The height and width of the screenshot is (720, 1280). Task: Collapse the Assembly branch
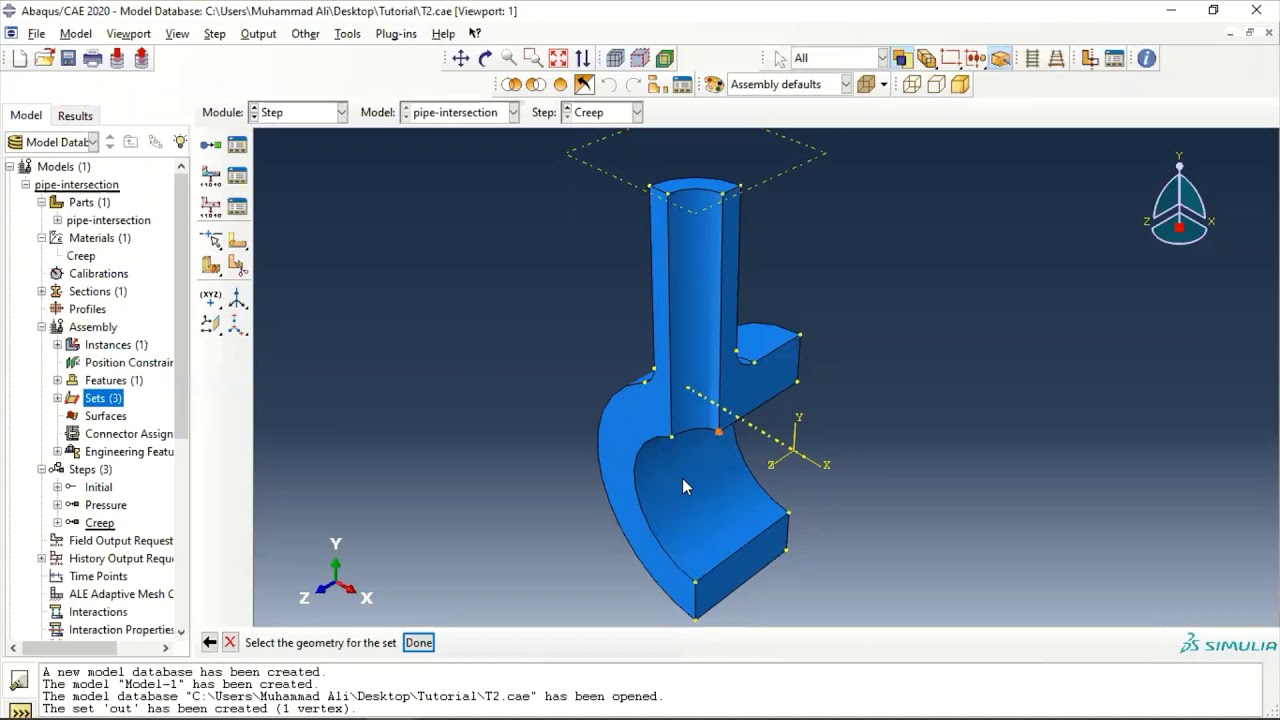(42, 326)
